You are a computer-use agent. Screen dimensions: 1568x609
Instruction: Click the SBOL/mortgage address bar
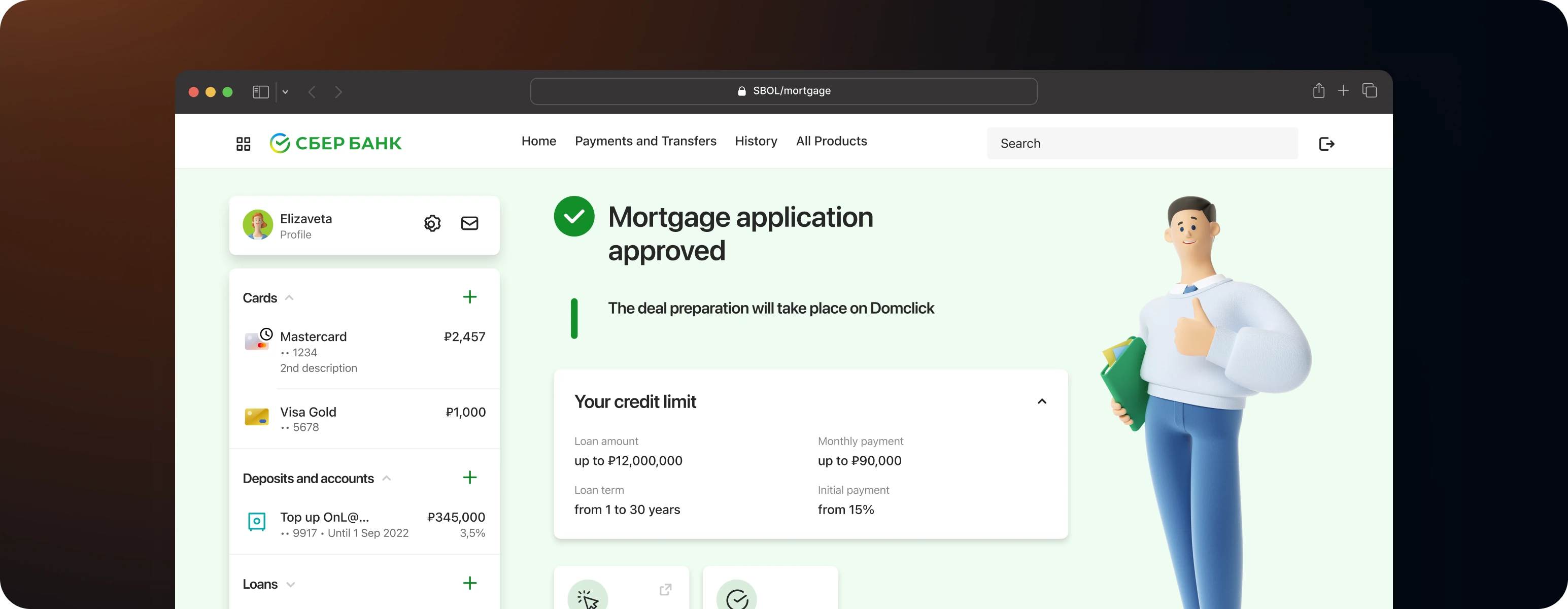tap(783, 91)
